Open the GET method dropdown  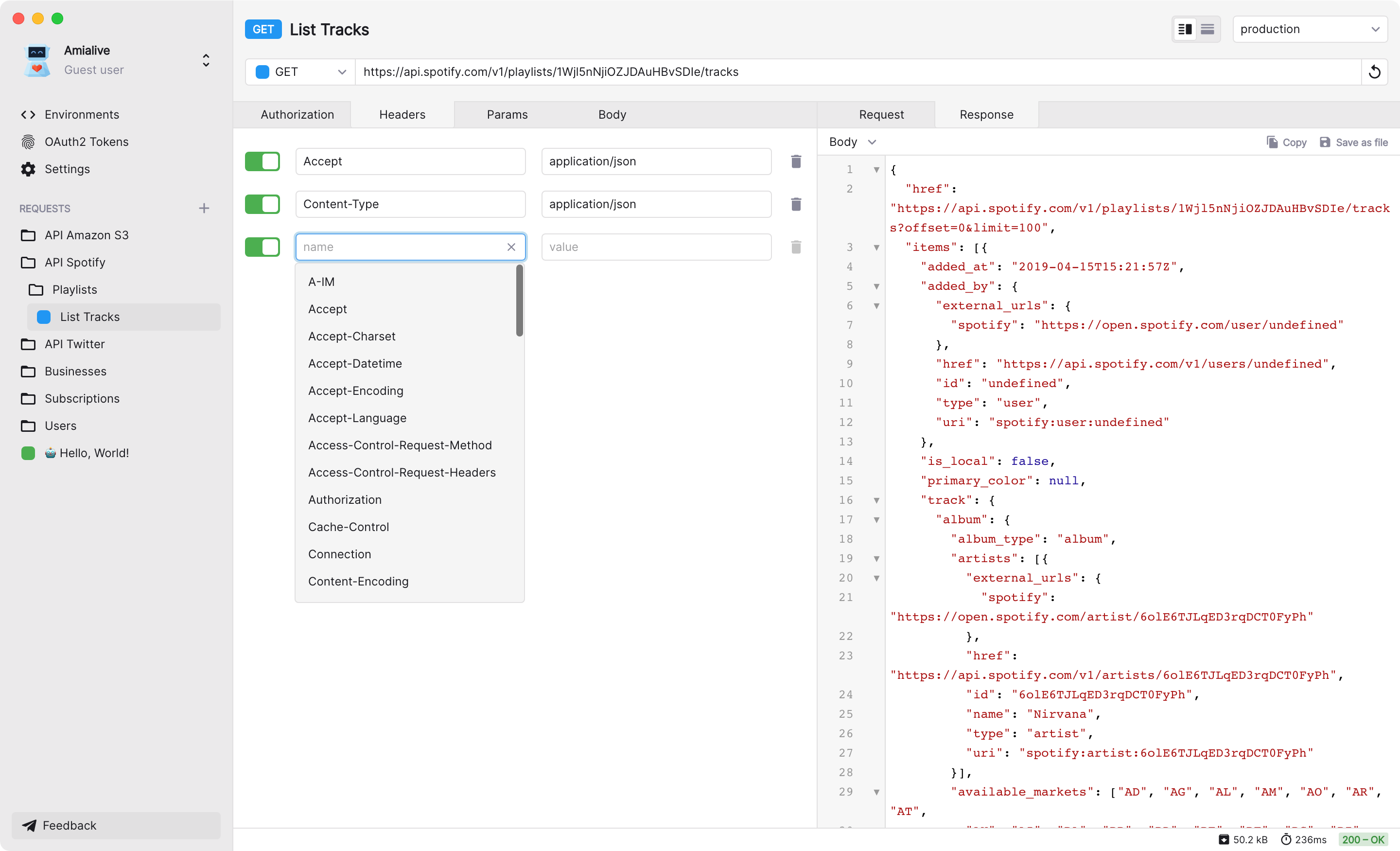[300, 72]
